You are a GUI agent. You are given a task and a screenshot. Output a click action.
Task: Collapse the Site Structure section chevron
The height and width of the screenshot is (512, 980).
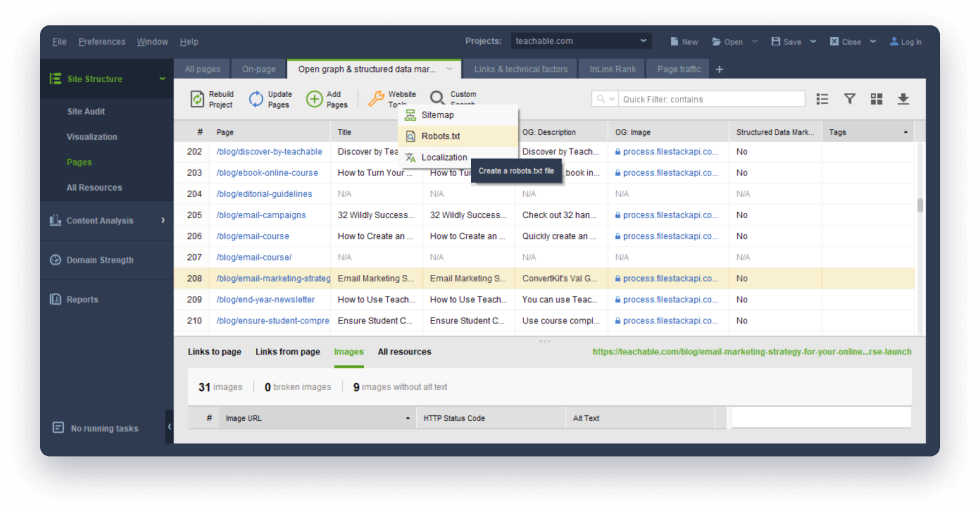tap(162, 79)
